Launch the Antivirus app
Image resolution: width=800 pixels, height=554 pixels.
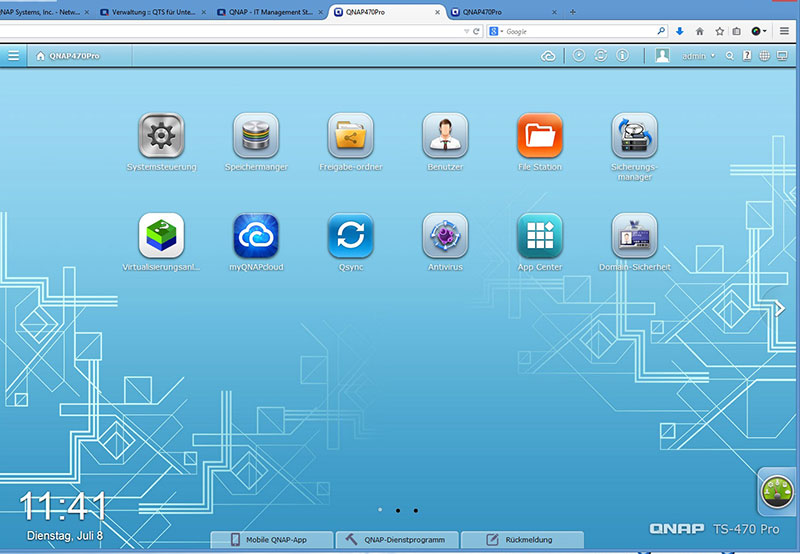tap(445, 236)
